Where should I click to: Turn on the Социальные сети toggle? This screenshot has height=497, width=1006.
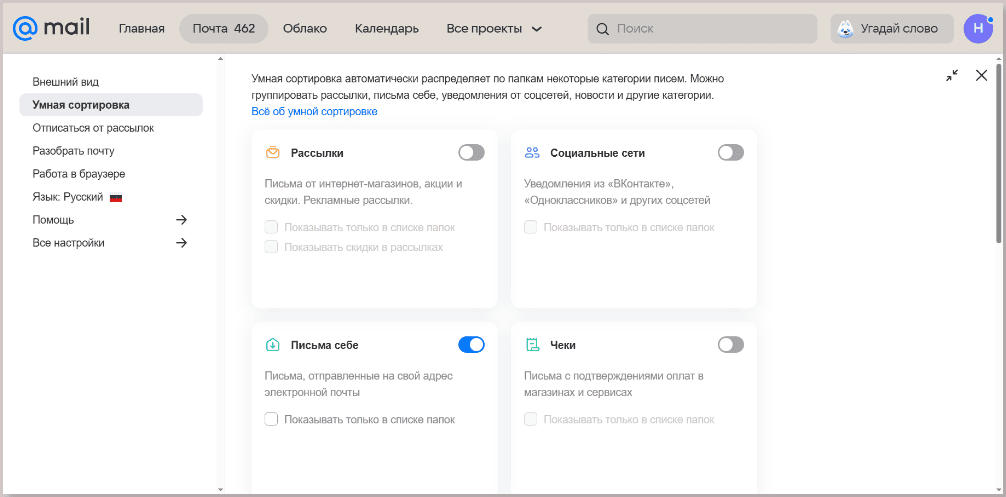[731, 153]
